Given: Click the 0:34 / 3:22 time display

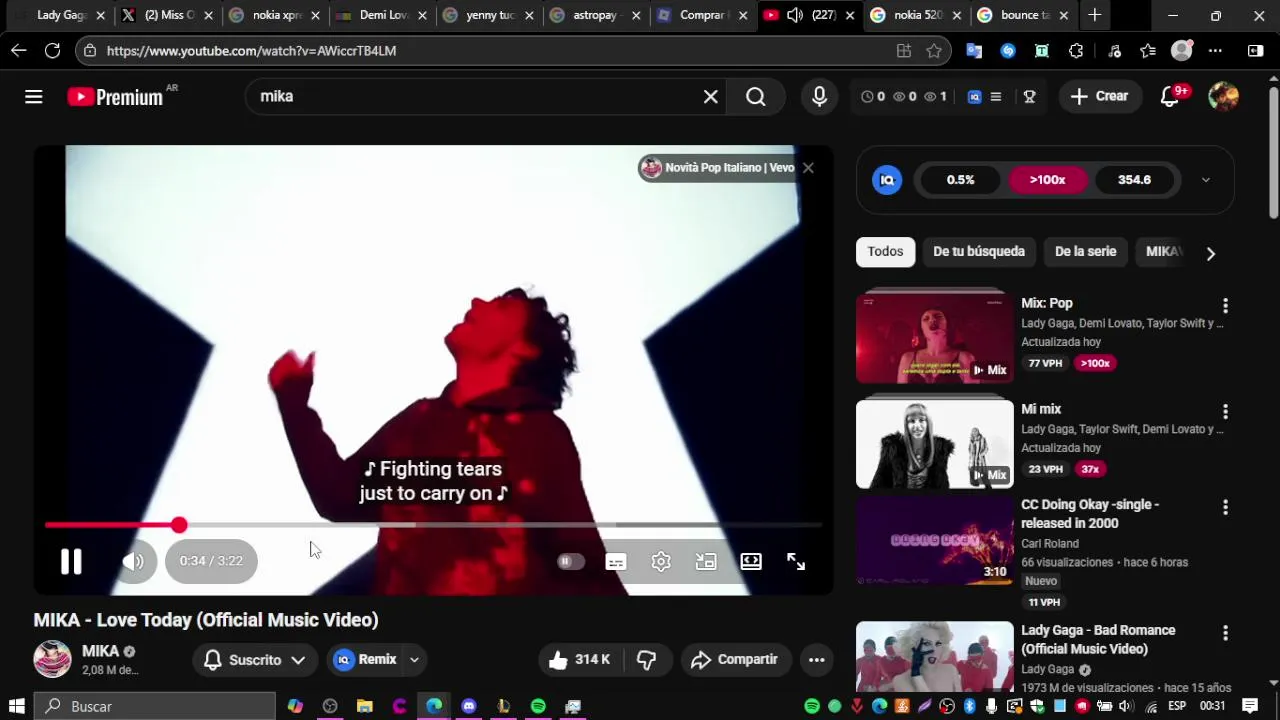Looking at the screenshot, I should coord(211,561).
